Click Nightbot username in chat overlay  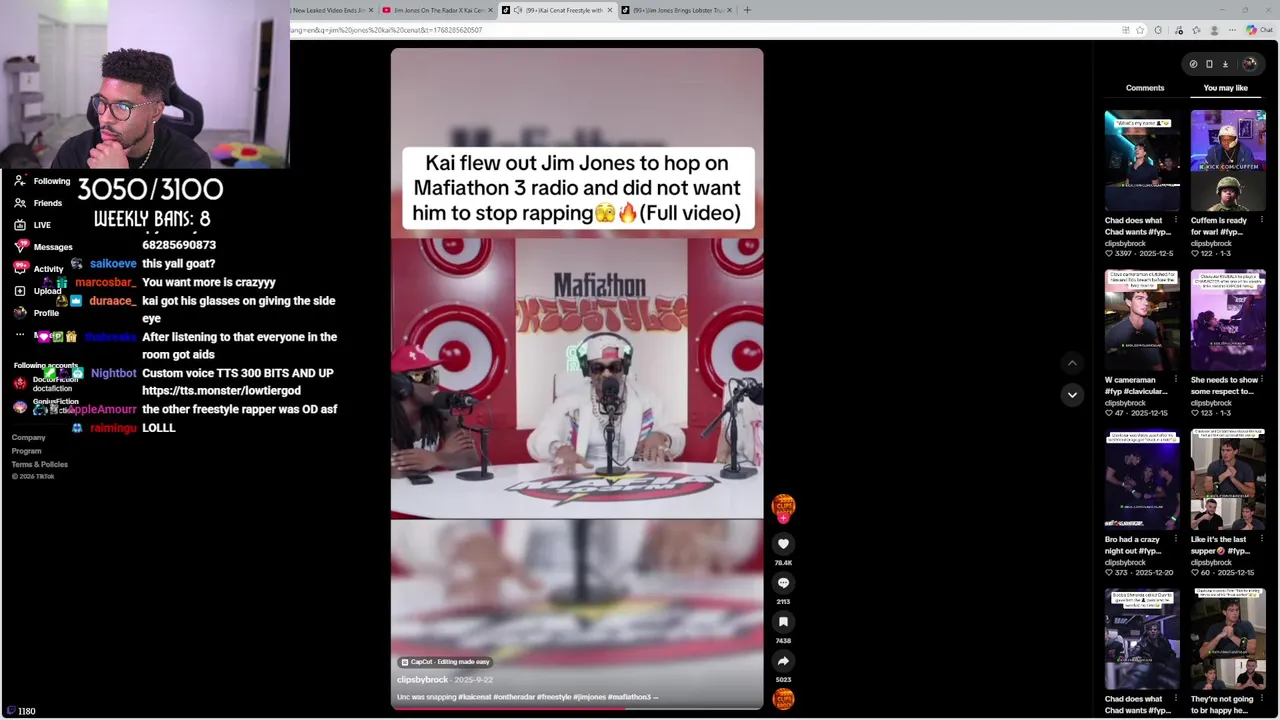click(x=113, y=373)
